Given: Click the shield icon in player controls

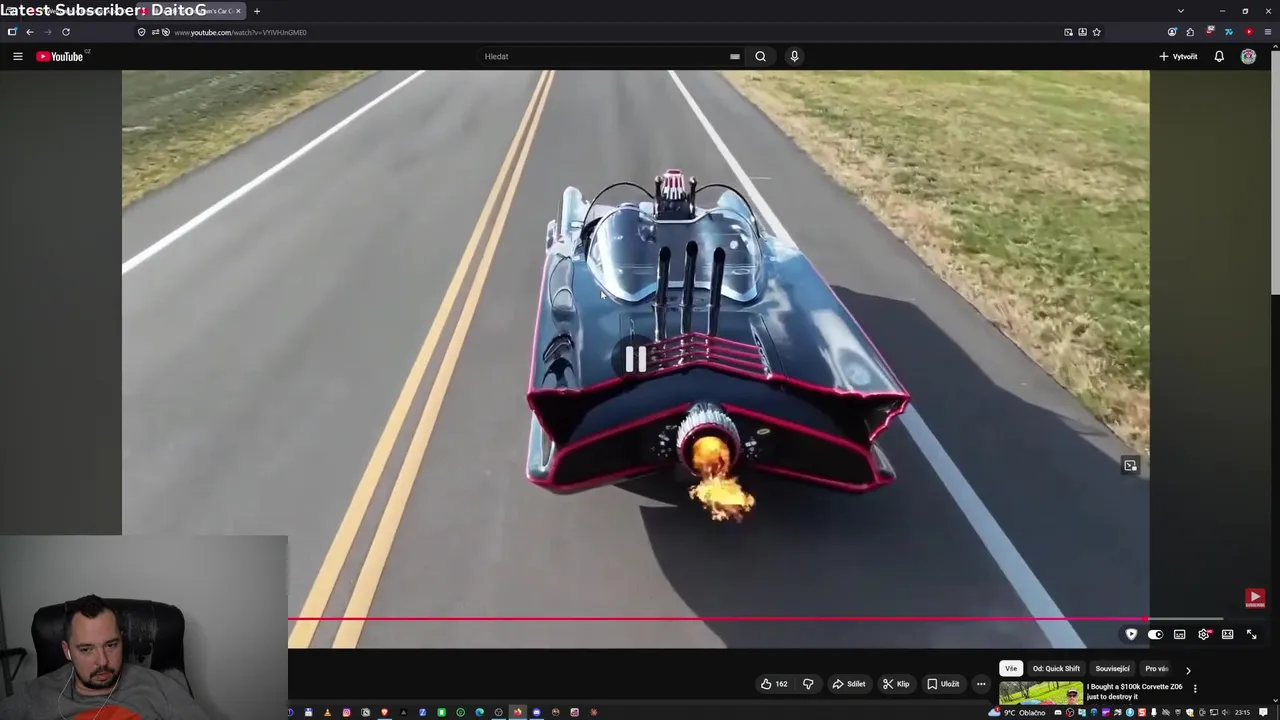Looking at the screenshot, I should (1131, 634).
